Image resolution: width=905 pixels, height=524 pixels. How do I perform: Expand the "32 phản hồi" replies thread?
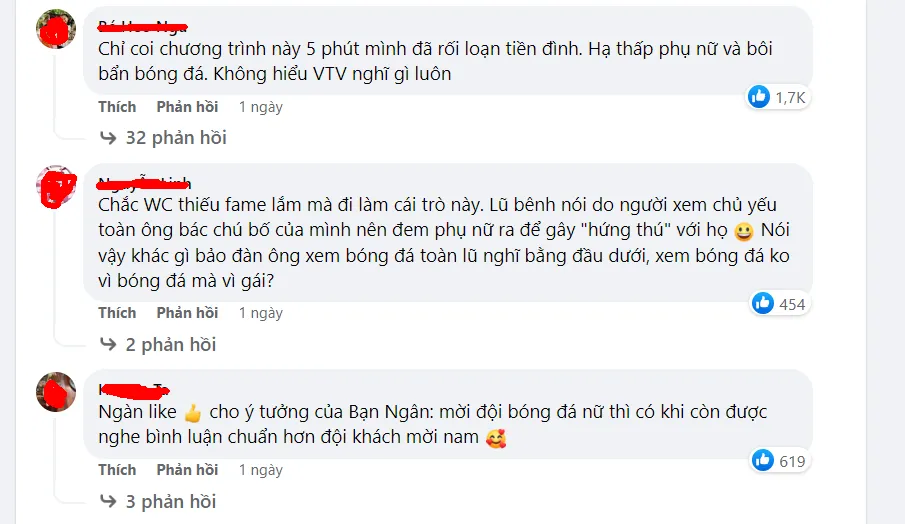174,138
